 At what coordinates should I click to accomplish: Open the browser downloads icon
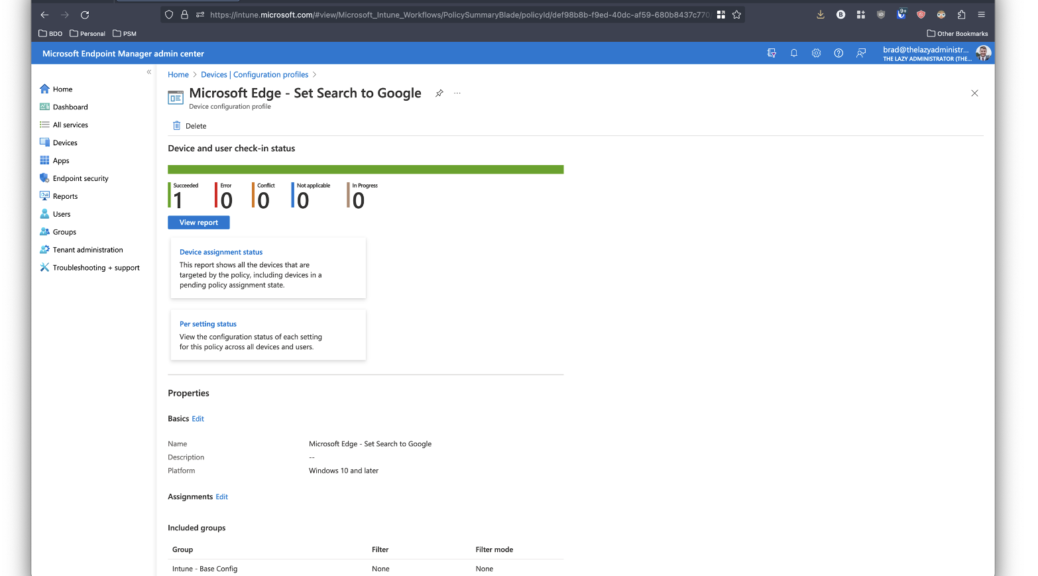pyautogui.click(x=820, y=15)
